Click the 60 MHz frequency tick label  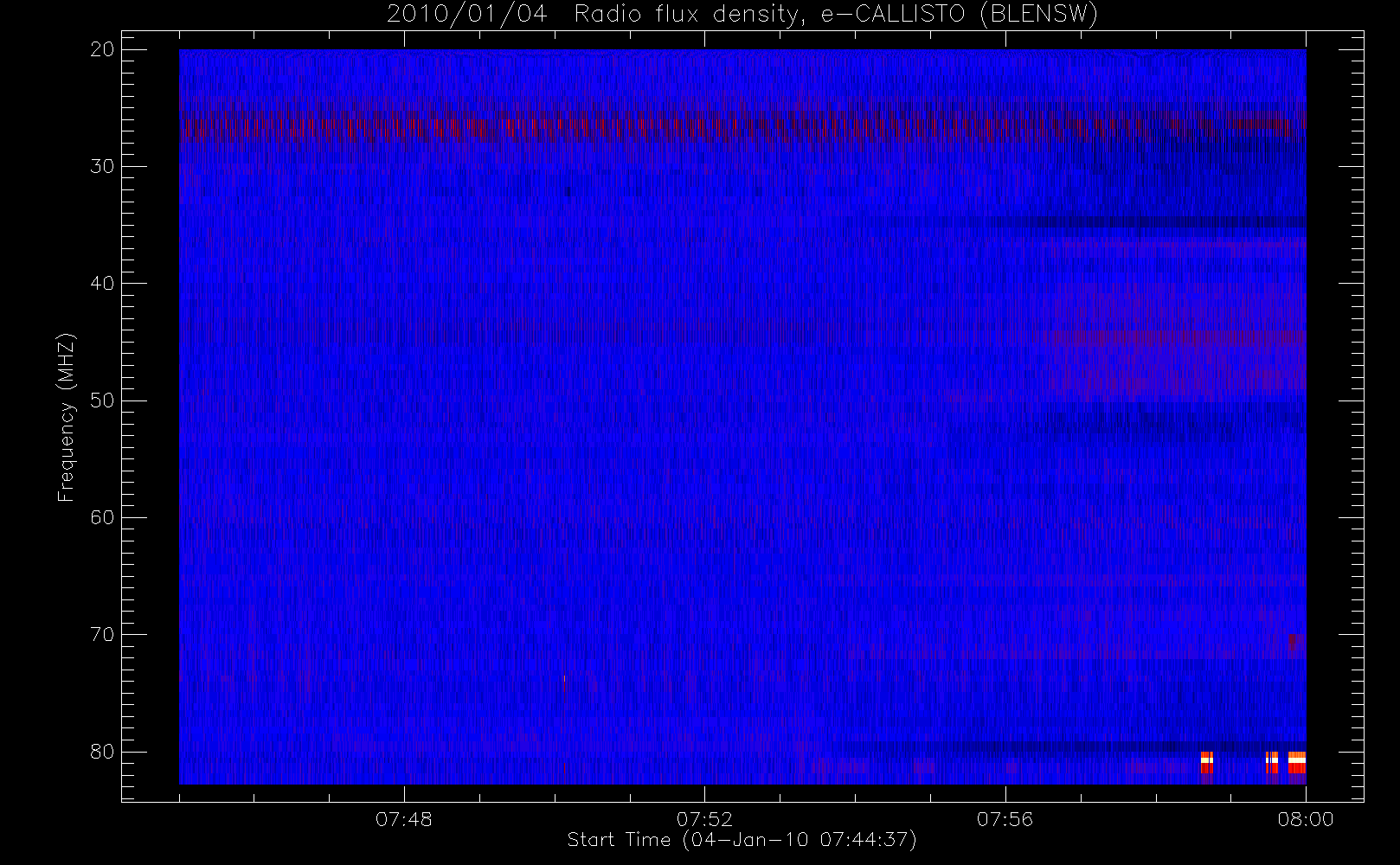102,517
